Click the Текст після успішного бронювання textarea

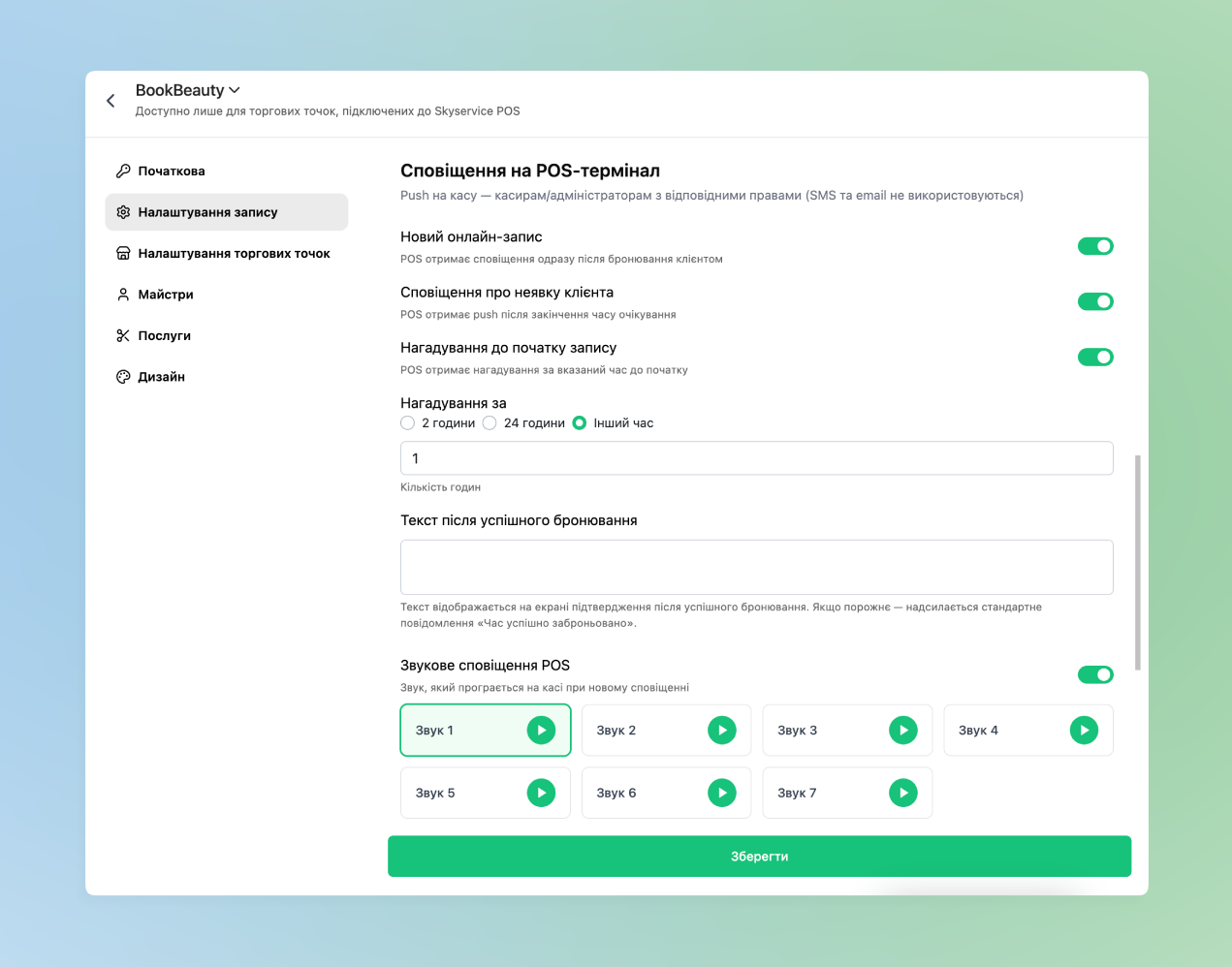[x=756, y=567]
